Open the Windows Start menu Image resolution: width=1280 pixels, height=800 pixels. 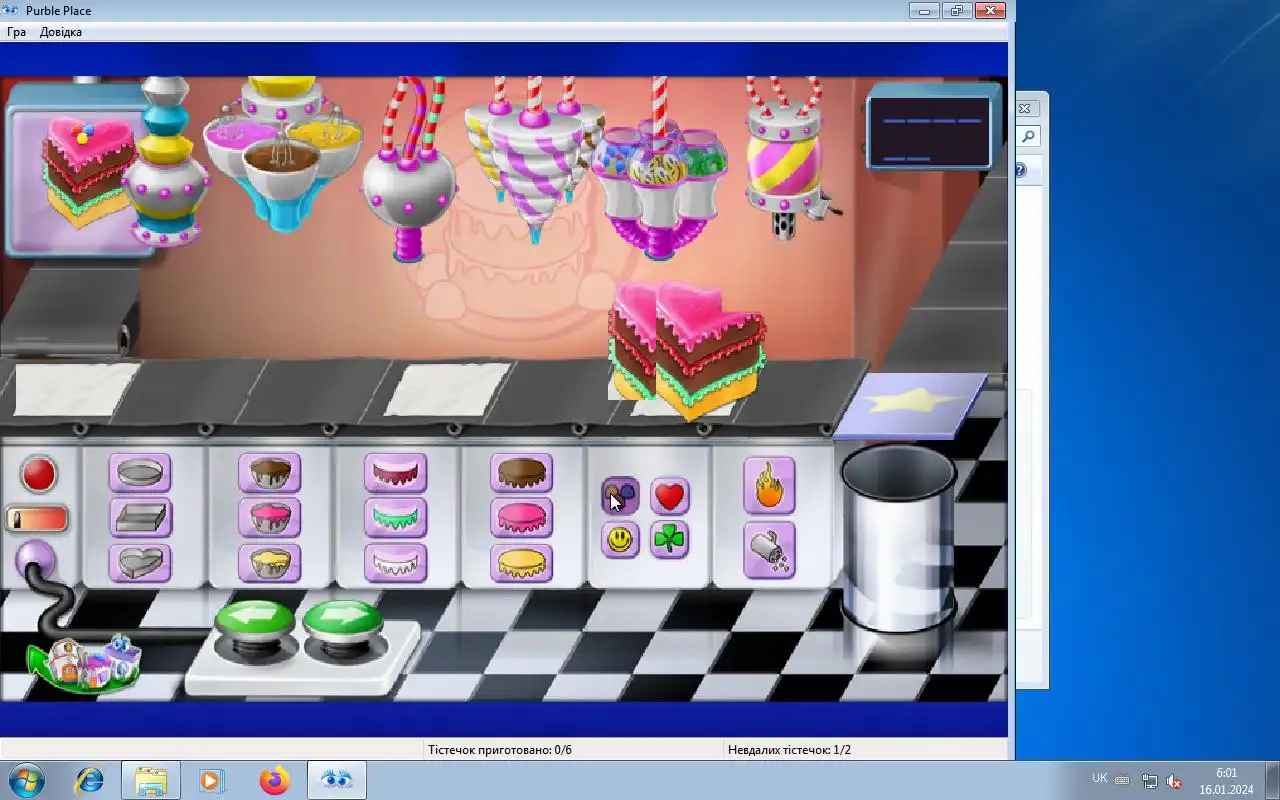pyautogui.click(x=26, y=779)
